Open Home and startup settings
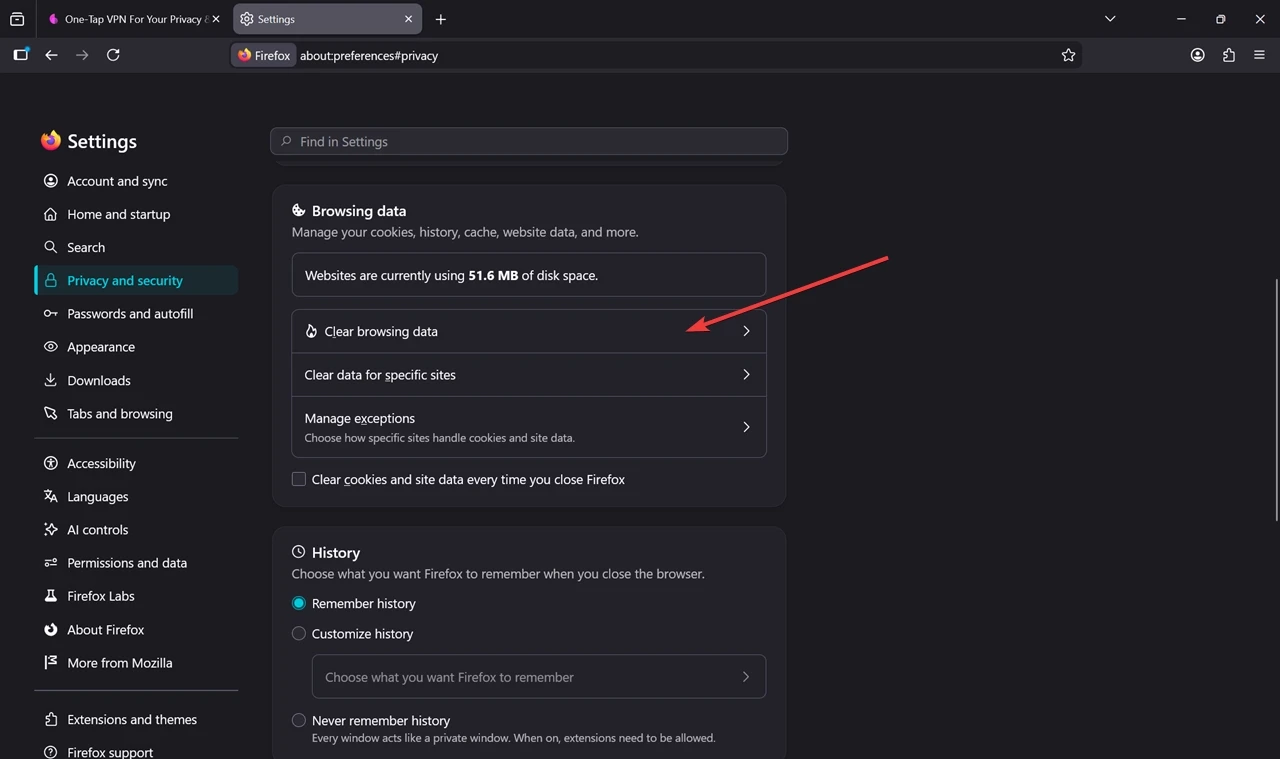The width and height of the screenshot is (1280, 759). click(x=136, y=214)
